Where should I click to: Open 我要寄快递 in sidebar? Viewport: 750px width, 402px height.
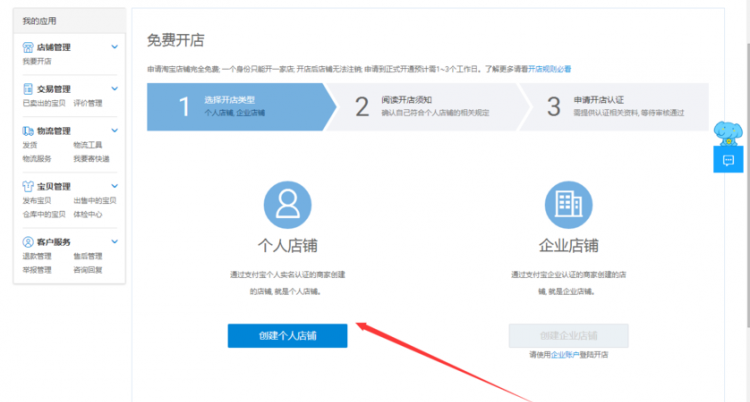91,158
